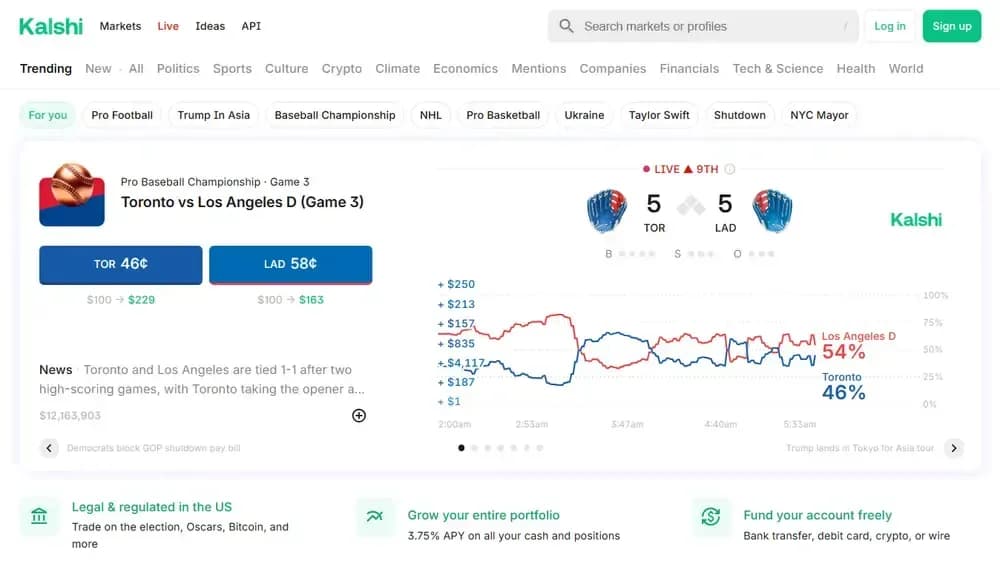Select the first carousel pagination dot
Screen dimensions: 1000x570
click(x=461, y=448)
